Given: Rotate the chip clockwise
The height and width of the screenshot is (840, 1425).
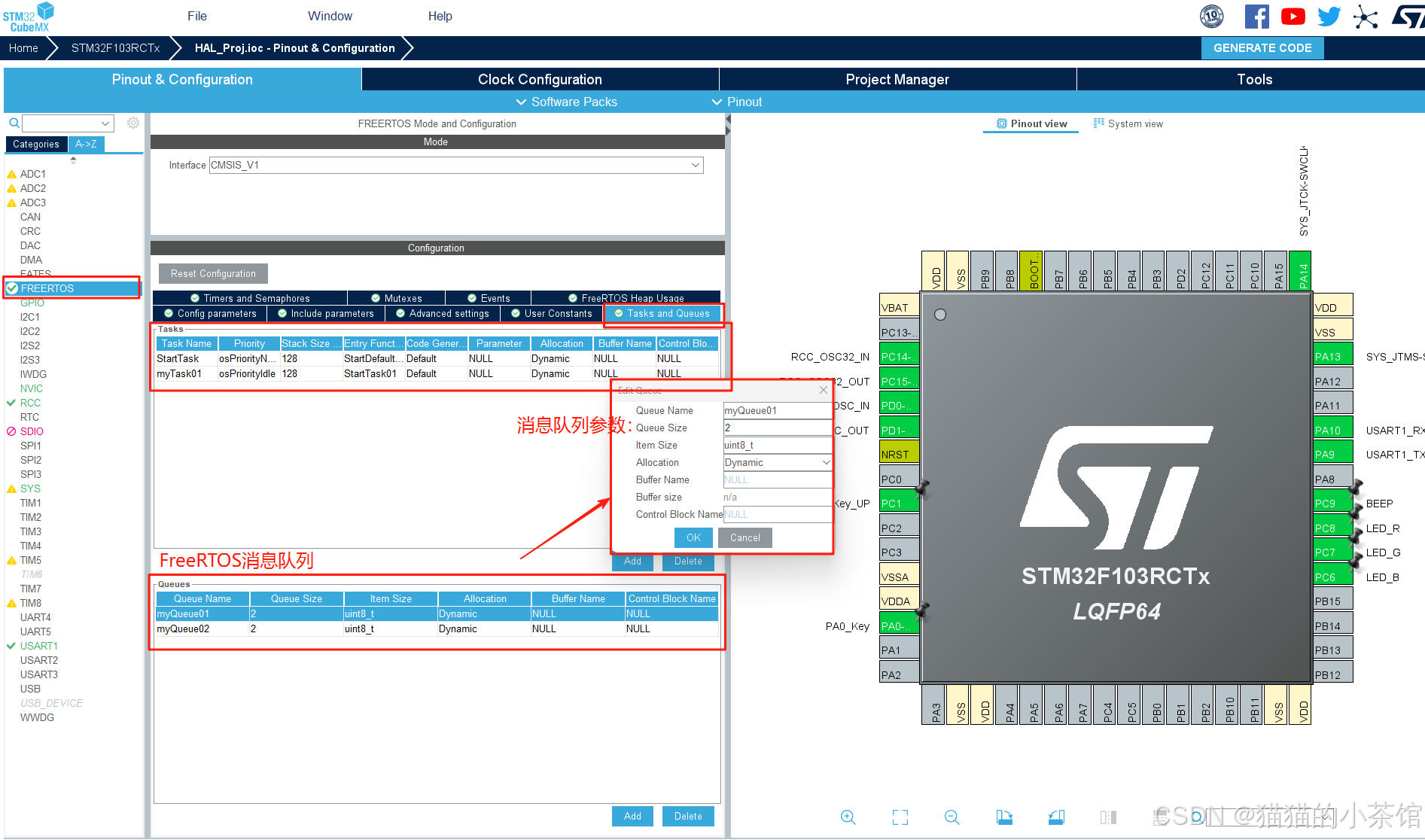Looking at the screenshot, I should [x=1004, y=817].
